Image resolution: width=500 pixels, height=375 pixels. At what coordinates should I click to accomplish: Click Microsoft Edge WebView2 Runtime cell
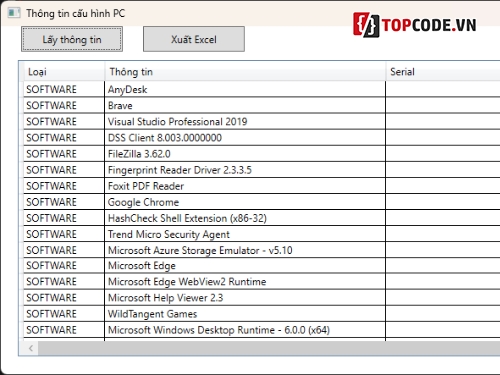tap(245, 282)
